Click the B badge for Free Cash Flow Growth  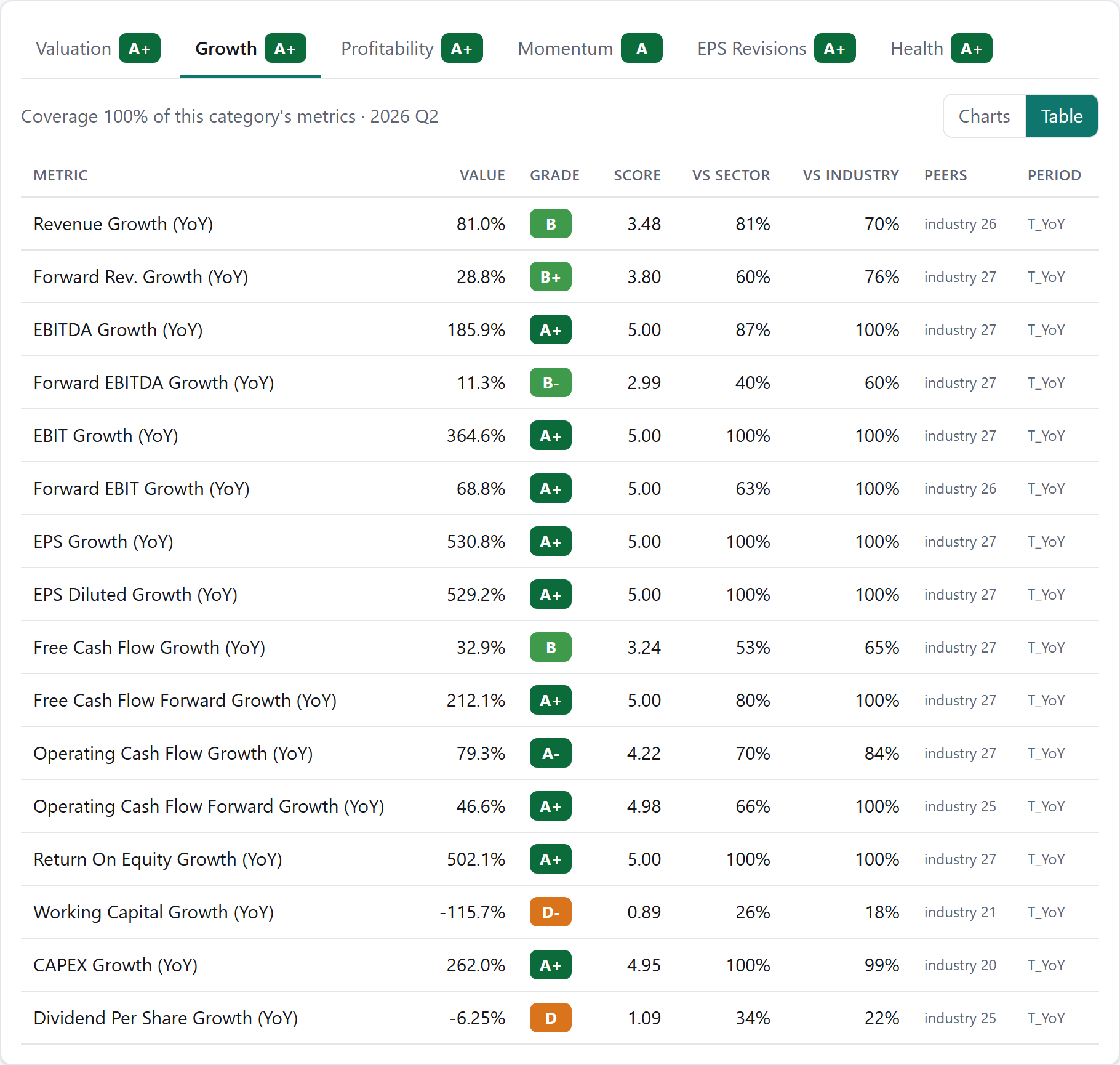551,648
